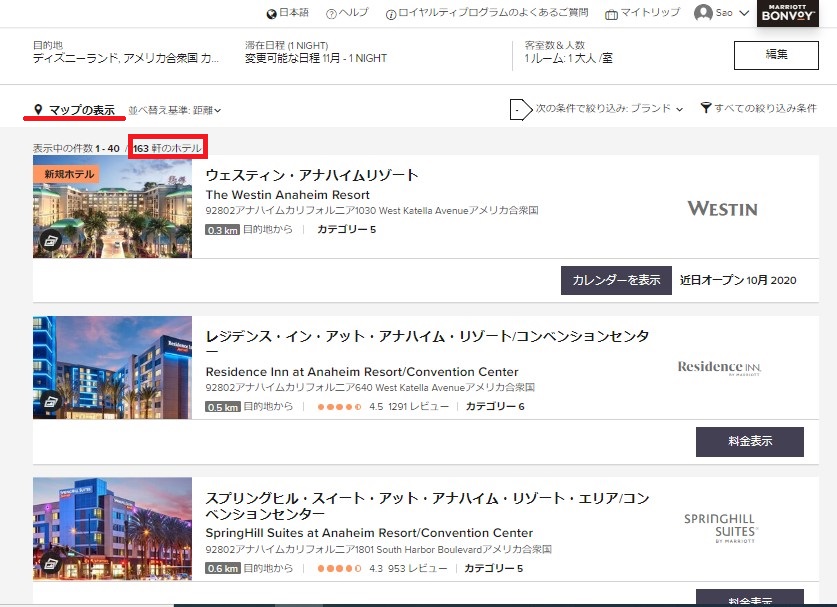Click Residence Inn カテゴリー 6 label

[495, 407]
